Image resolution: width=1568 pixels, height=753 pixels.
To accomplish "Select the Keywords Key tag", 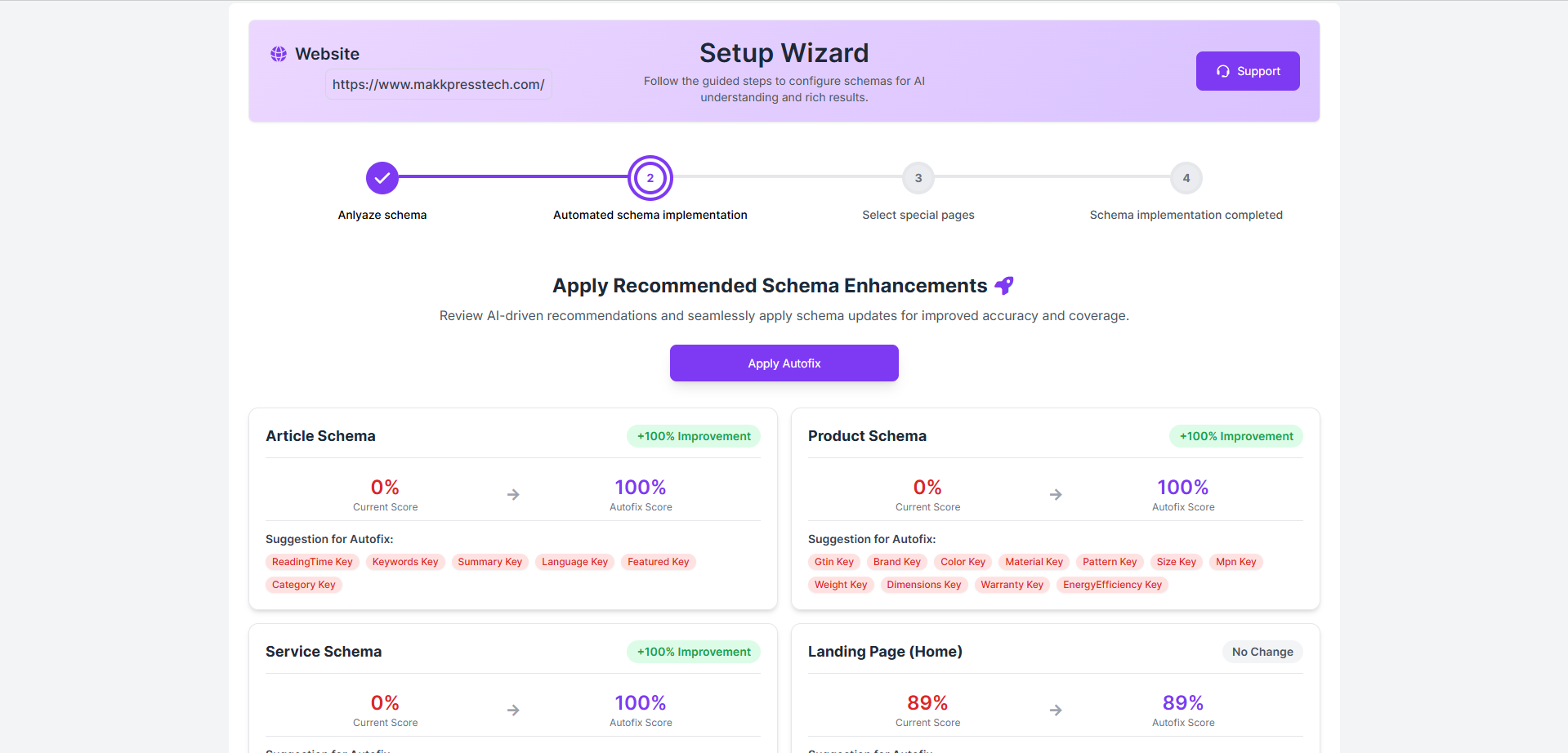I will (405, 562).
